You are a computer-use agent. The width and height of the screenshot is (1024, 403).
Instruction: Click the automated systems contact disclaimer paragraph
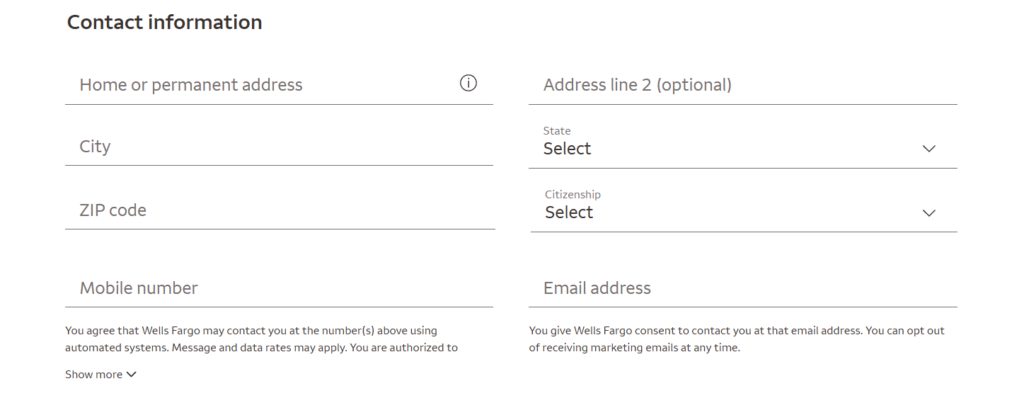tap(260, 339)
